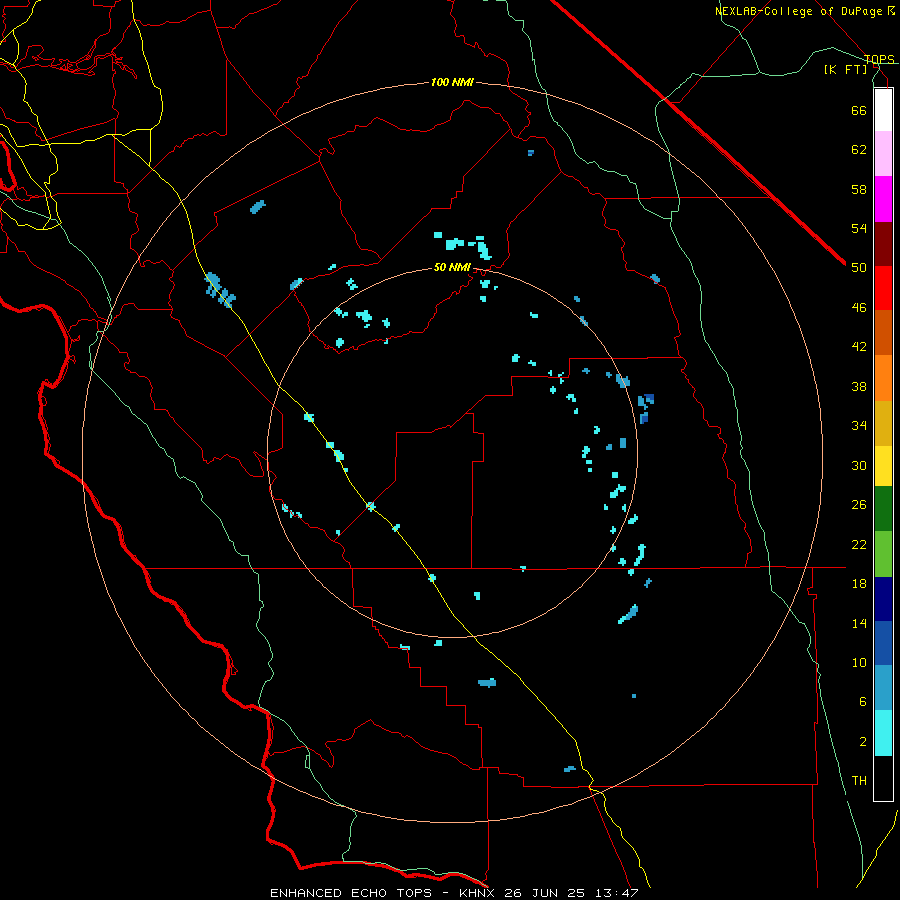Select the bright orange segment of the tops scale
Image resolution: width=900 pixels, height=900 pixels.
883,378
